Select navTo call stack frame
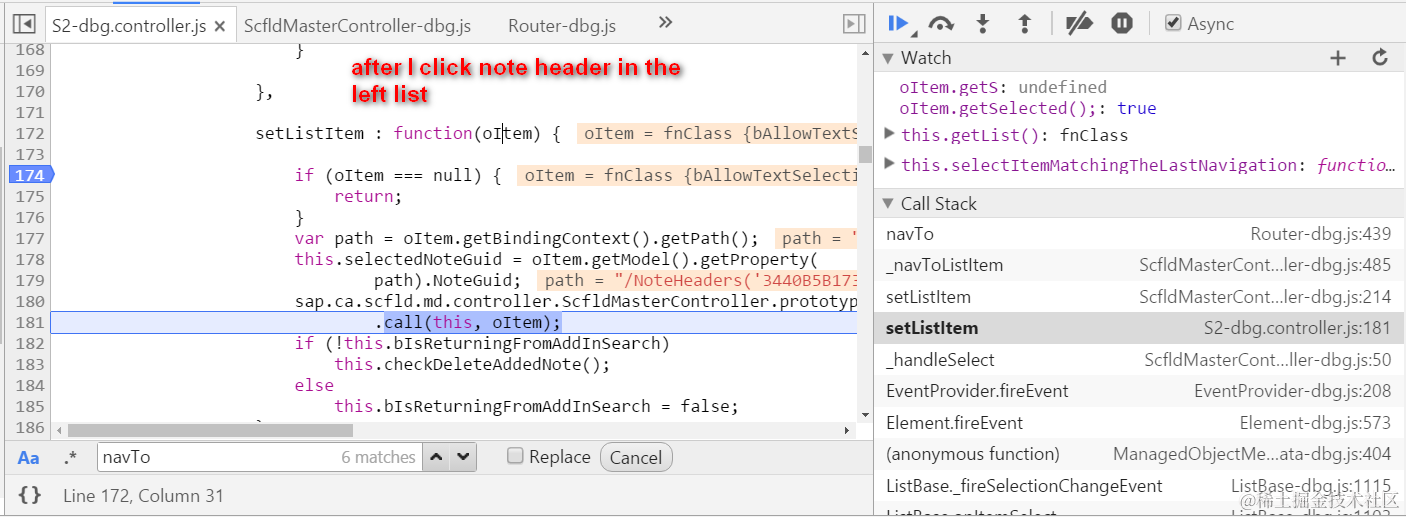 [1140, 234]
